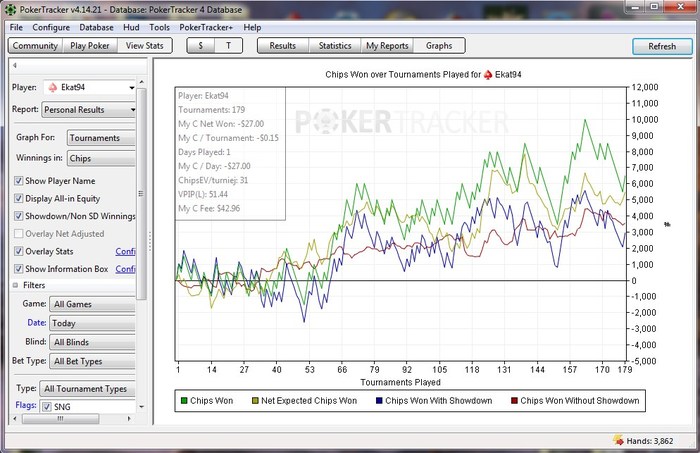Toggle Show Player Name checkbox

(19, 181)
